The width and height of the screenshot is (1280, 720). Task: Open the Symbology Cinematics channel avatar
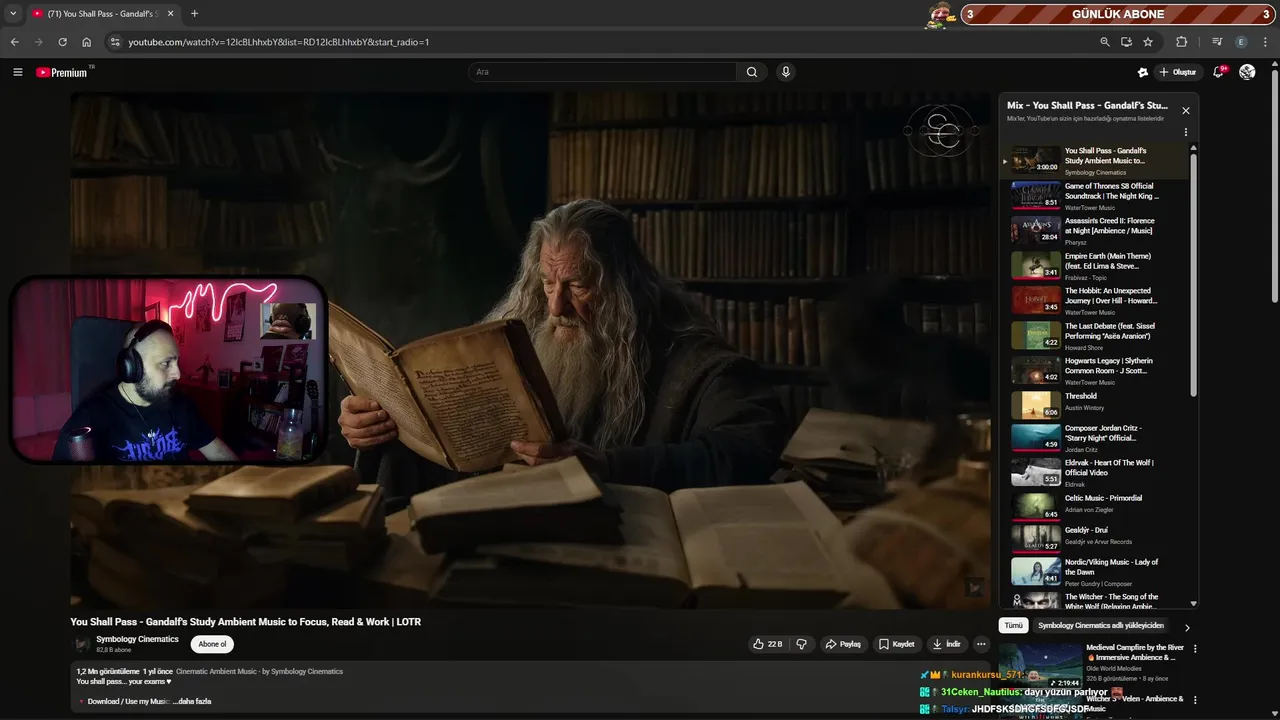coord(81,645)
